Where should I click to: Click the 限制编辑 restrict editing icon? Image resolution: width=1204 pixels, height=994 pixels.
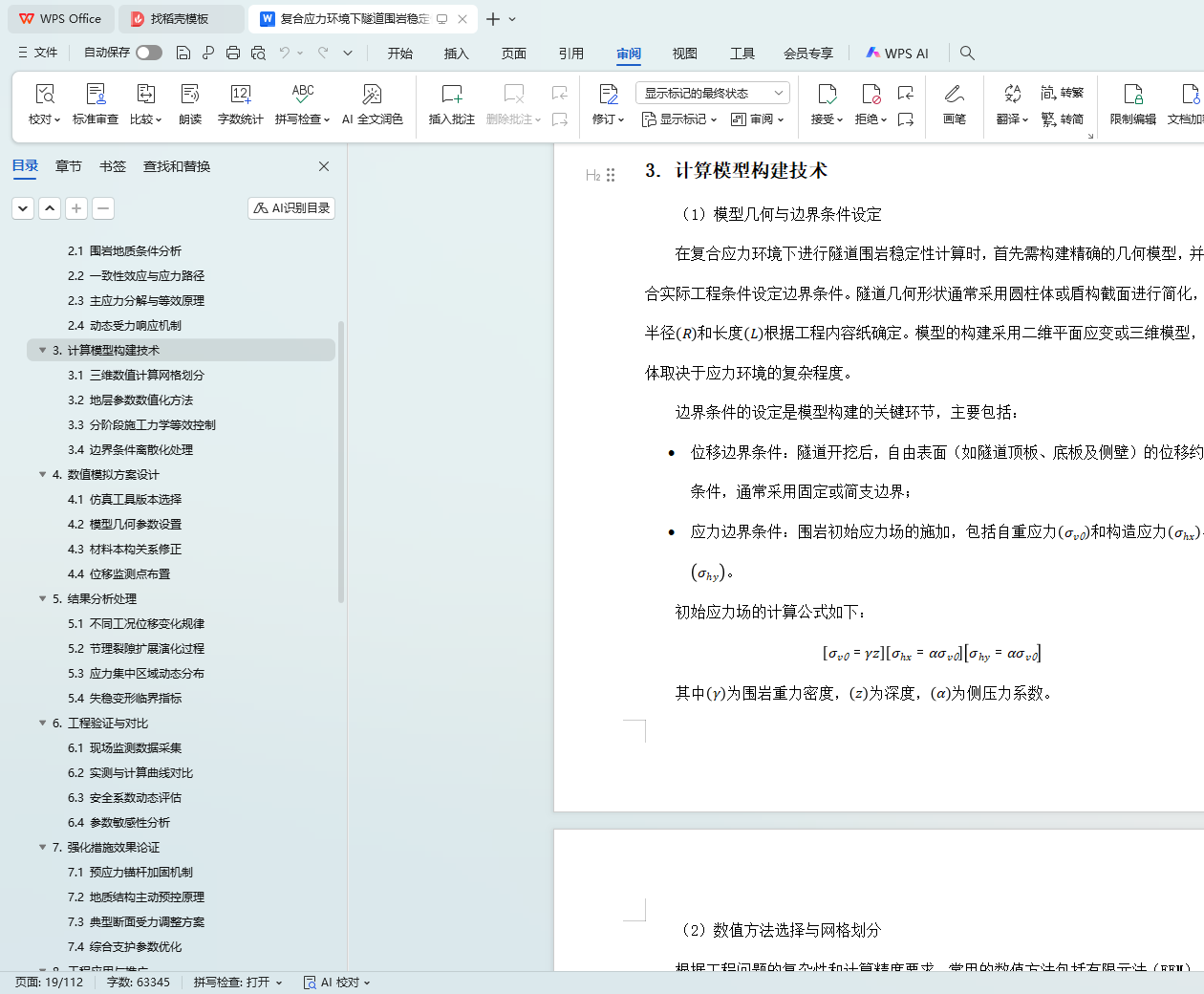[x=1132, y=95]
